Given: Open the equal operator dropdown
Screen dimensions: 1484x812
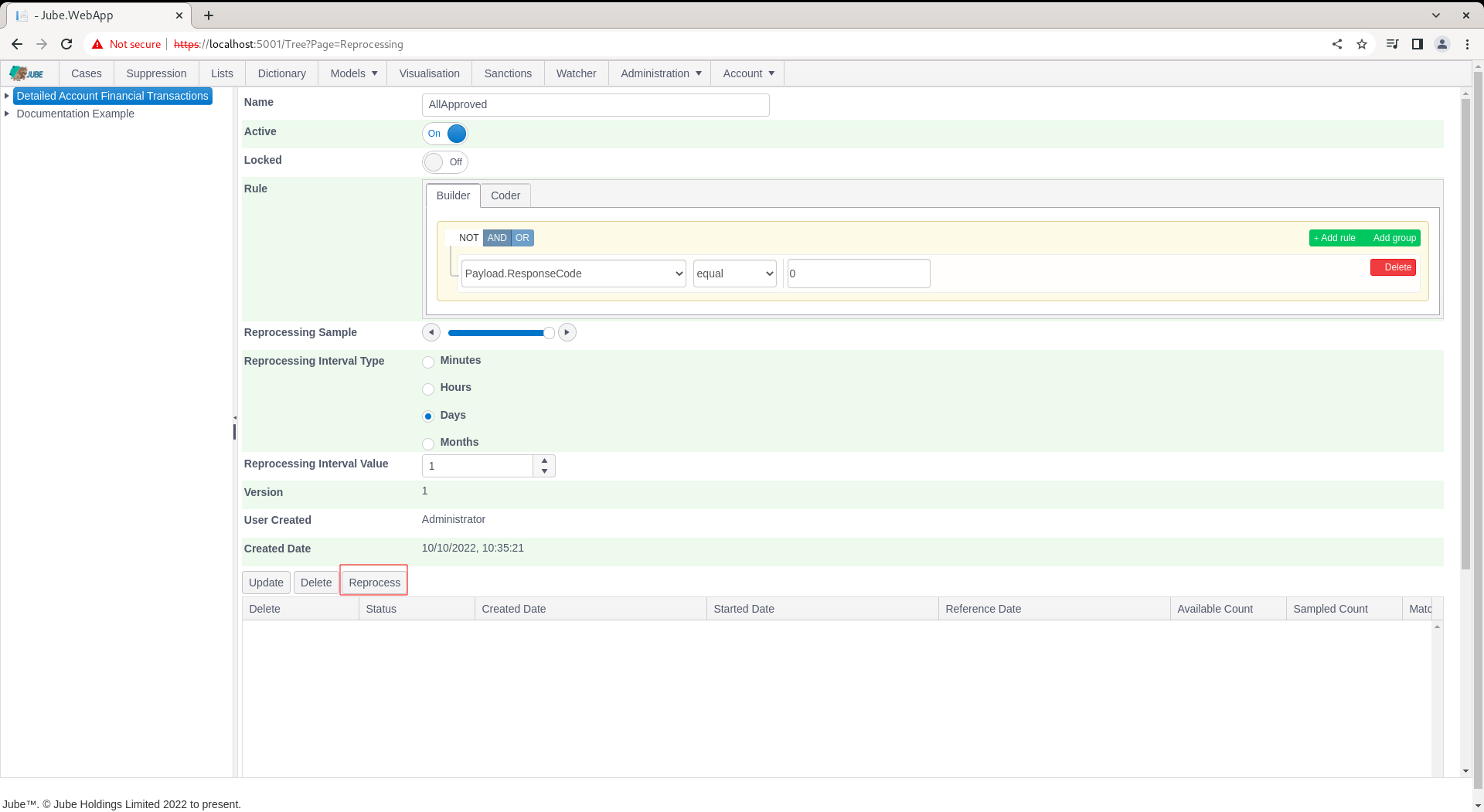Looking at the screenshot, I should (x=735, y=273).
